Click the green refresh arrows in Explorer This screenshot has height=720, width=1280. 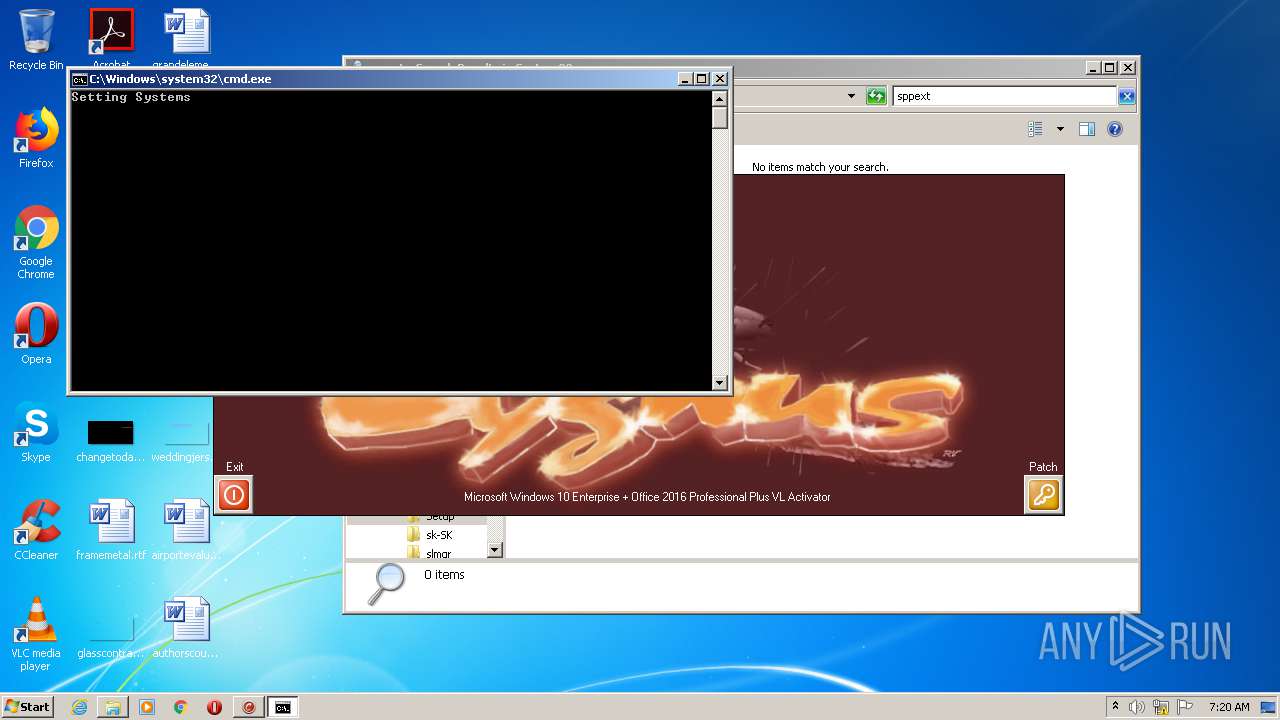876,96
